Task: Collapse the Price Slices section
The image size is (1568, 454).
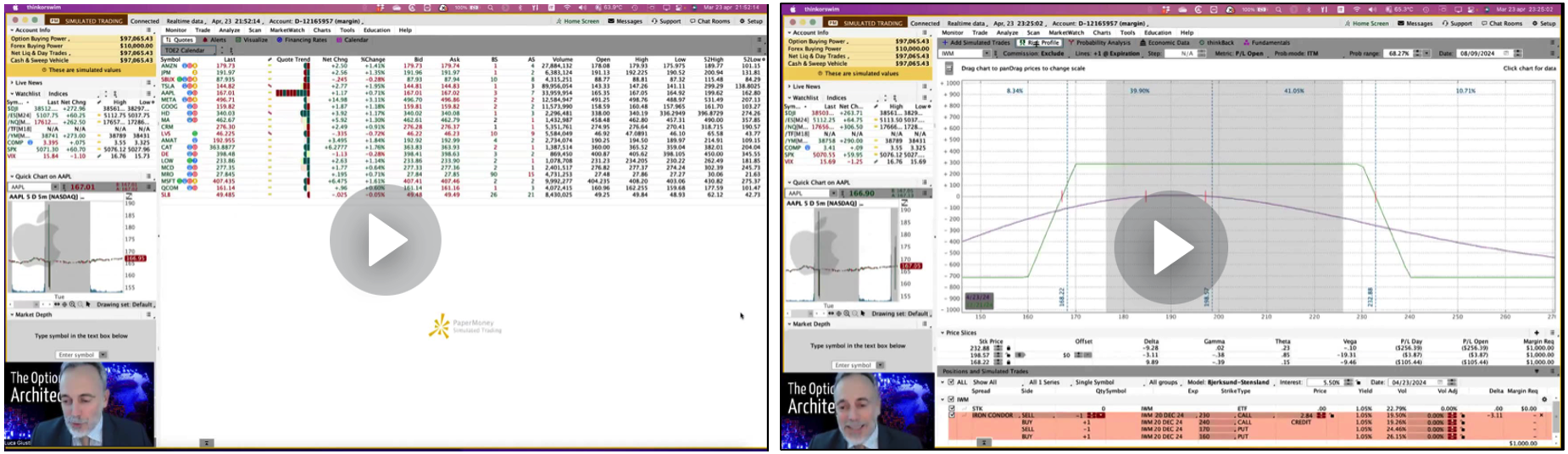Action: 942,333
